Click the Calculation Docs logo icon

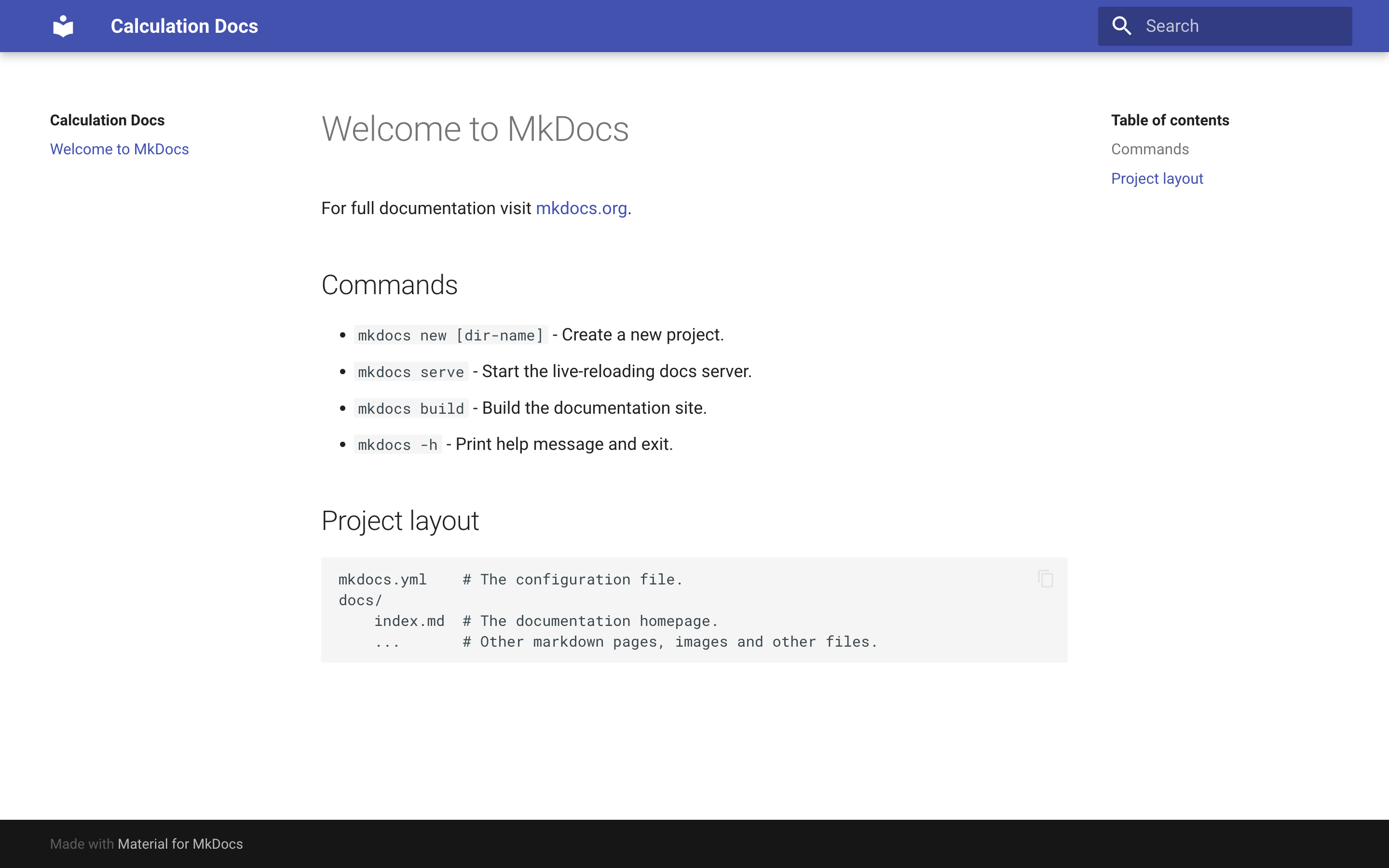(63, 25)
